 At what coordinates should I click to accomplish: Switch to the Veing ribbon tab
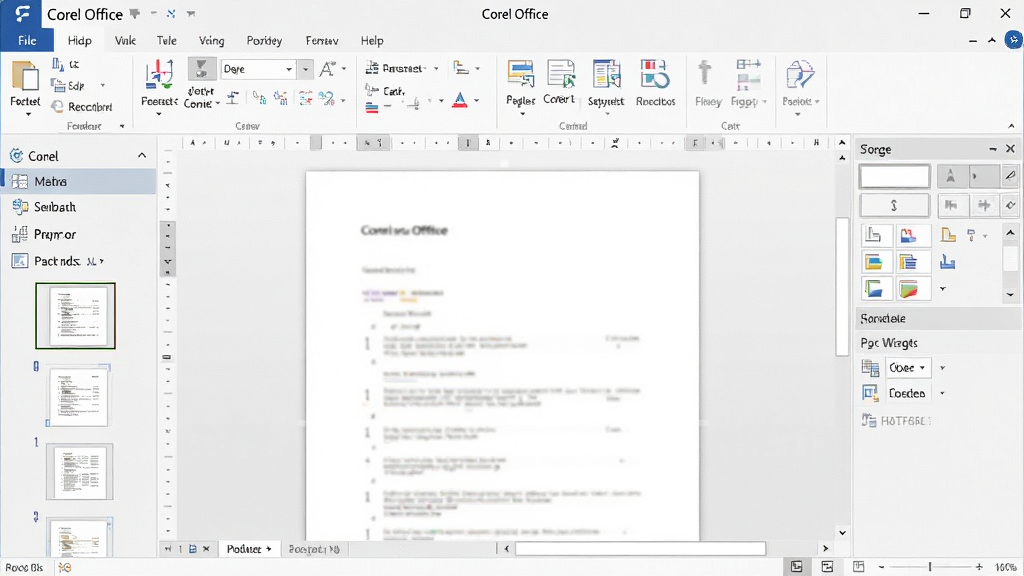point(212,40)
